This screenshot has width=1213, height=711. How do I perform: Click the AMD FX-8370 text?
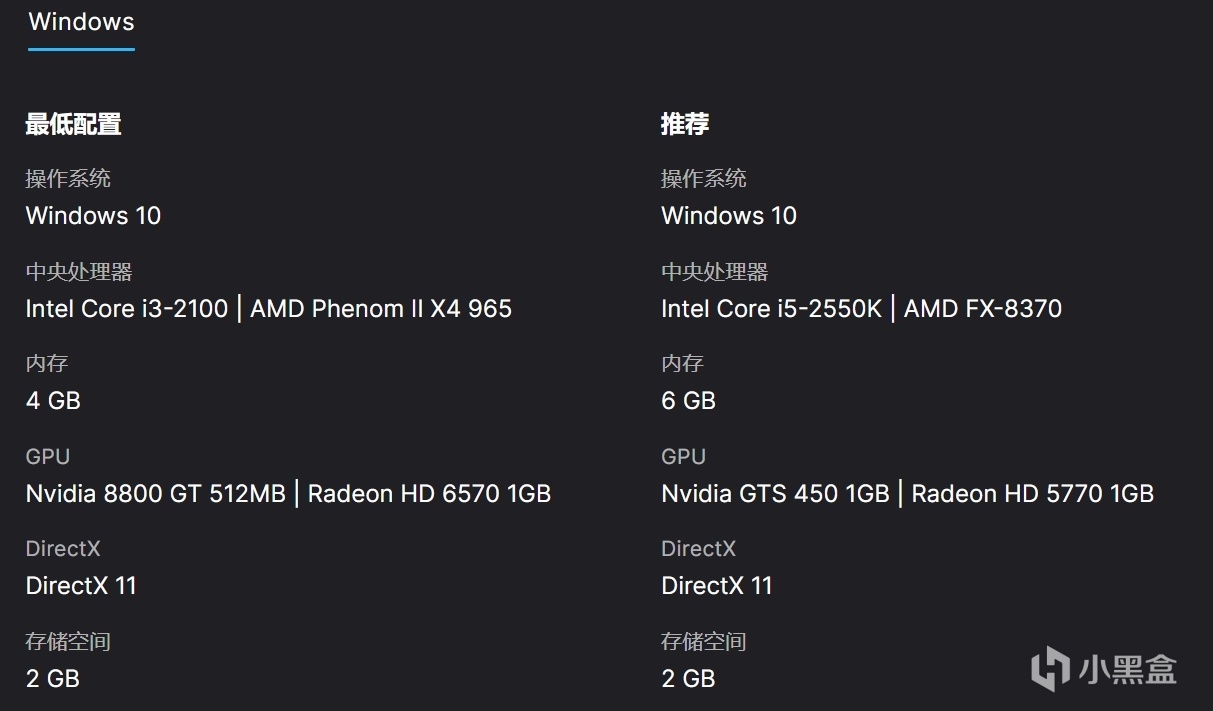[983, 308]
